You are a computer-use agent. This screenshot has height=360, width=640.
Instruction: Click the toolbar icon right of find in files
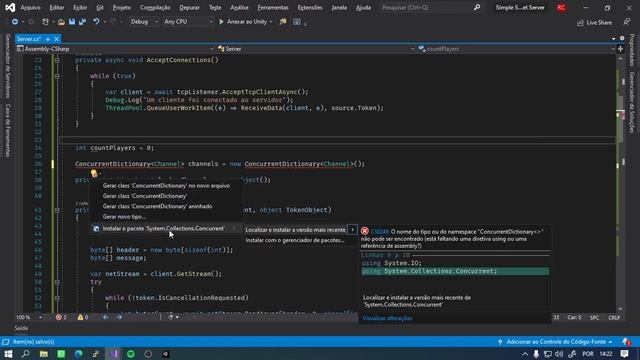[297, 22]
